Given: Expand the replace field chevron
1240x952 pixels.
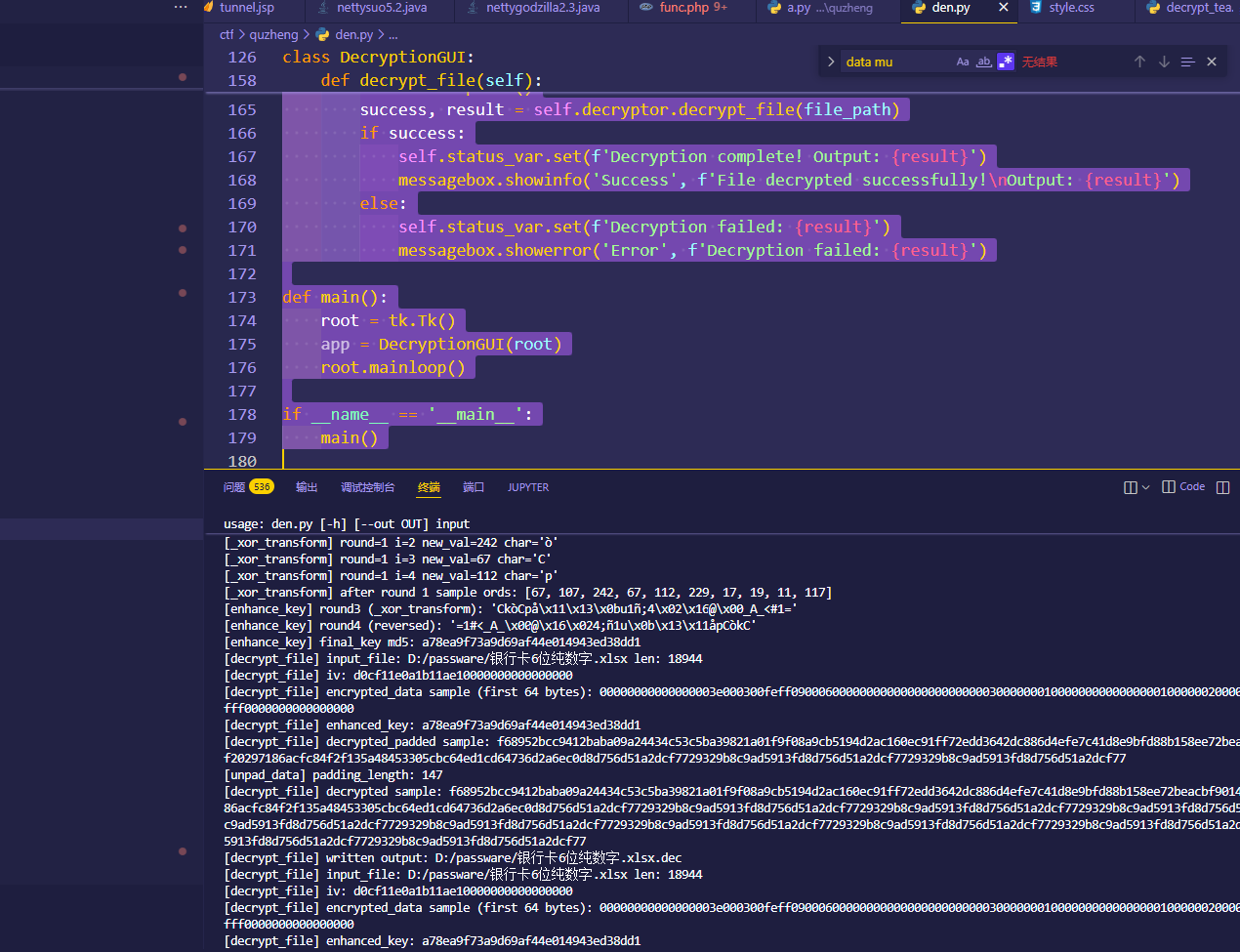Looking at the screenshot, I should tap(831, 62).
